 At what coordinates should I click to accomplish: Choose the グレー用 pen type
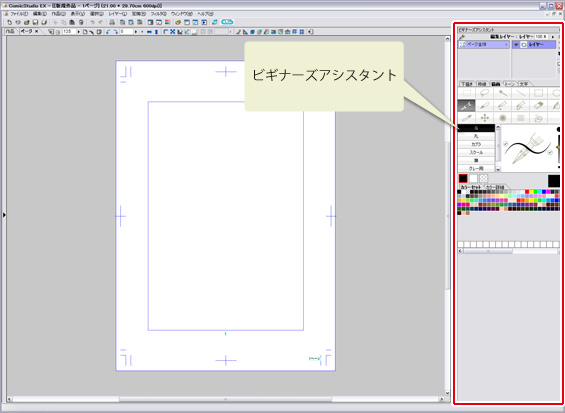476,168
